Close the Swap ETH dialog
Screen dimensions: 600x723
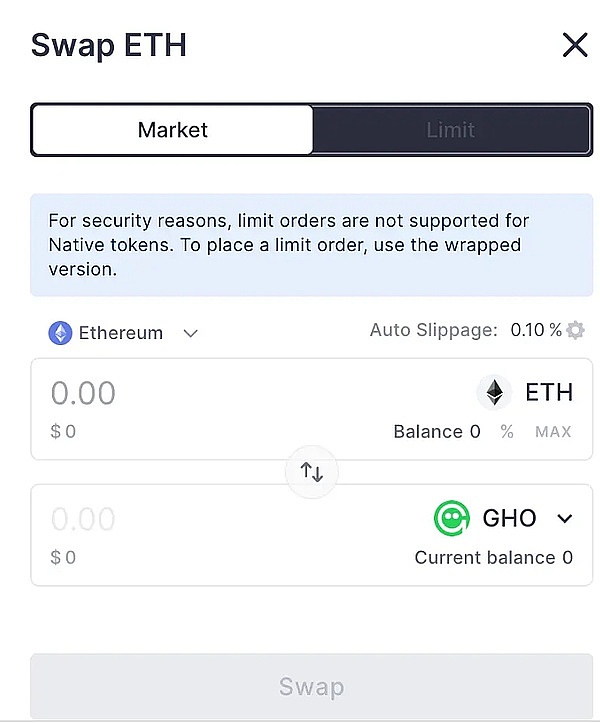coord(575,45)
